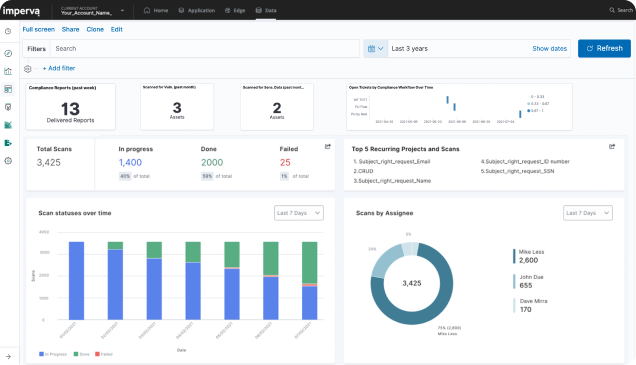Click the Filters search input field

[x=205, y=49]
